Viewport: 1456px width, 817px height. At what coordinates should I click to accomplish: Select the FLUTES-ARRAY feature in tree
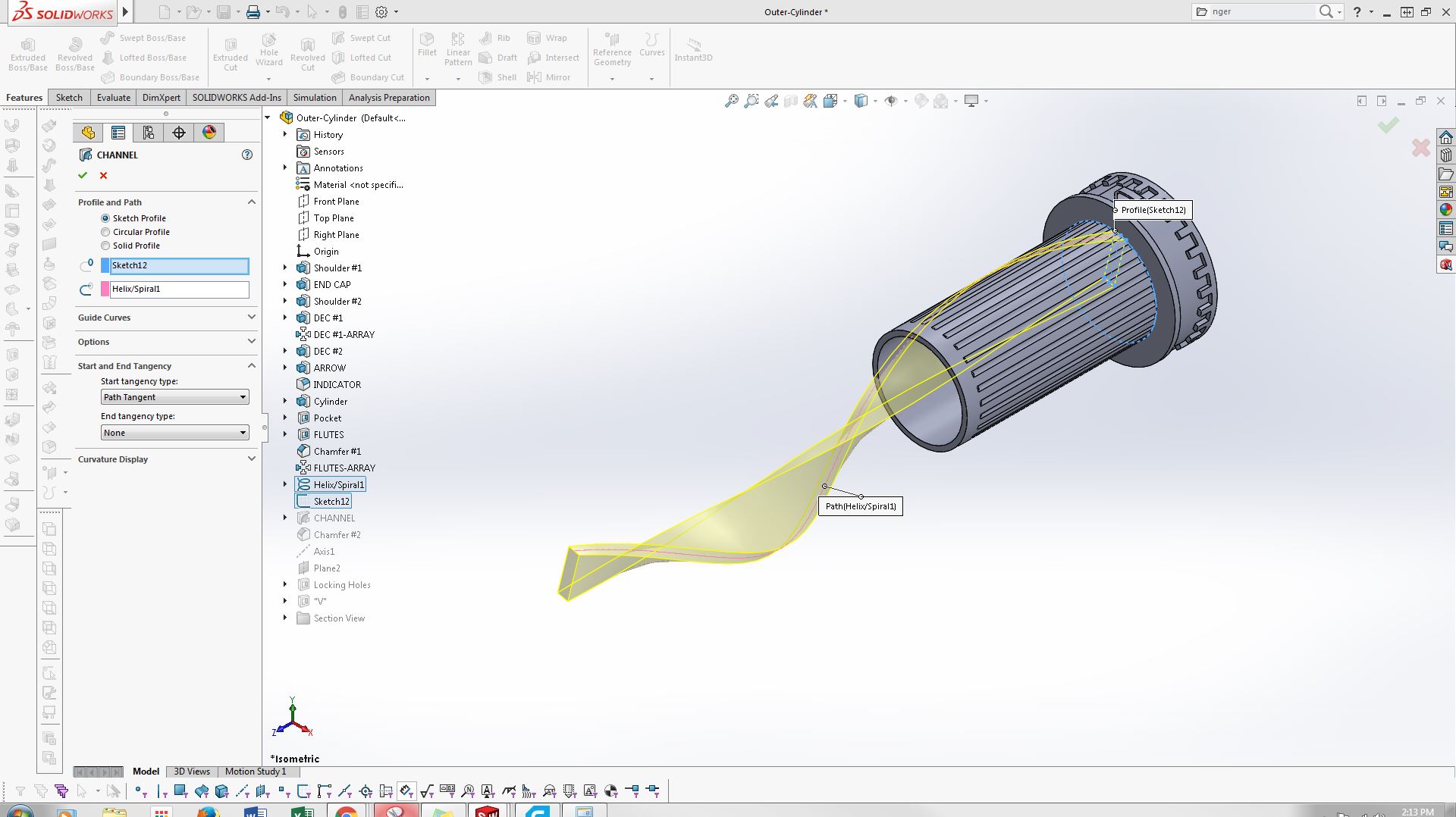(344, 468)
